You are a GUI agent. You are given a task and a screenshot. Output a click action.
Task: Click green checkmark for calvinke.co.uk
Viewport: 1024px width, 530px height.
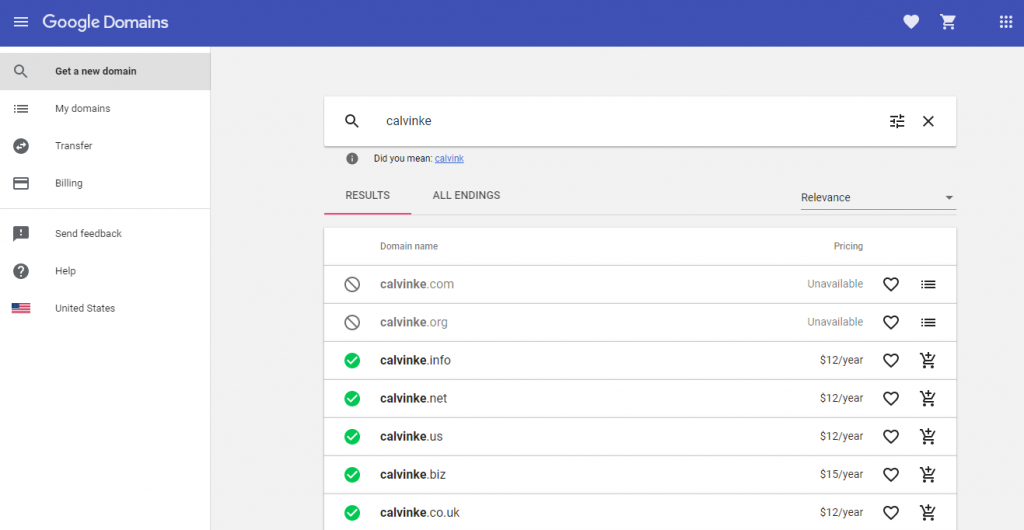pyautogui.click(x=352, y=512)
